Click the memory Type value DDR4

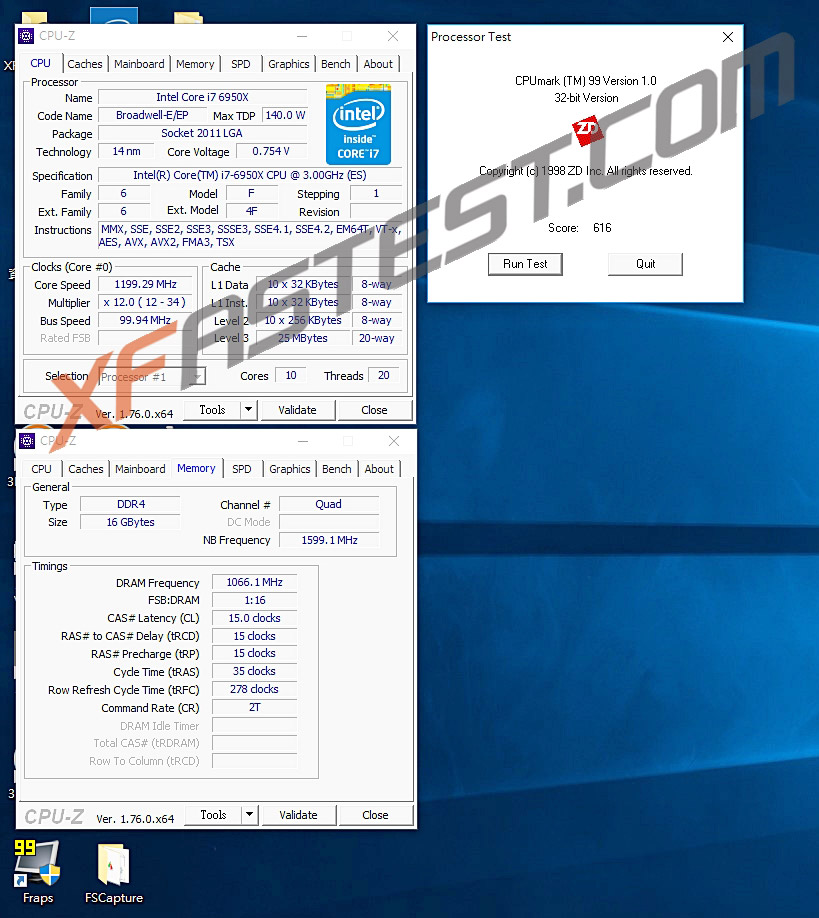tap(131, 504)
